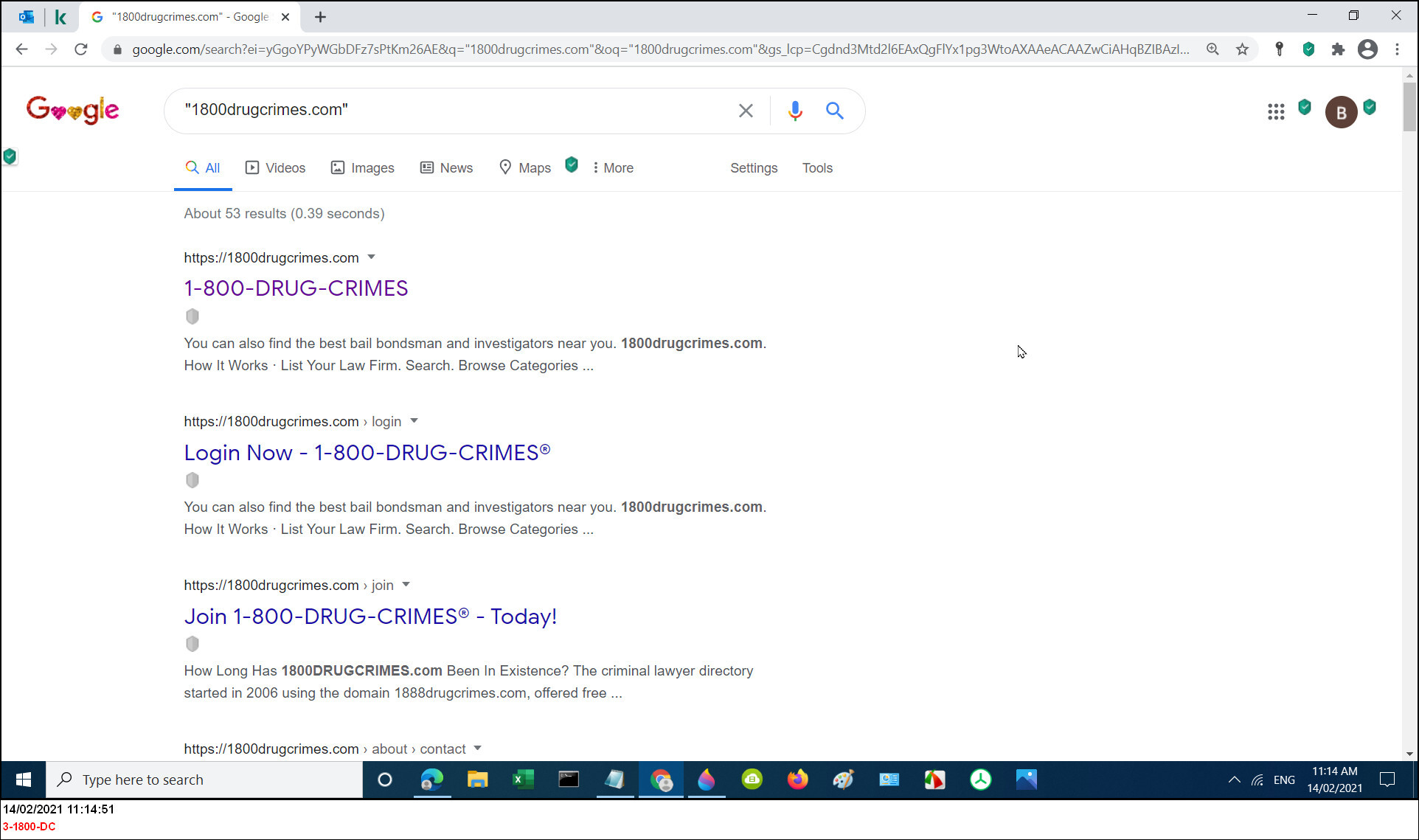
Task: Open the browser extensions puzzle icon
Action: [1339, 49]
